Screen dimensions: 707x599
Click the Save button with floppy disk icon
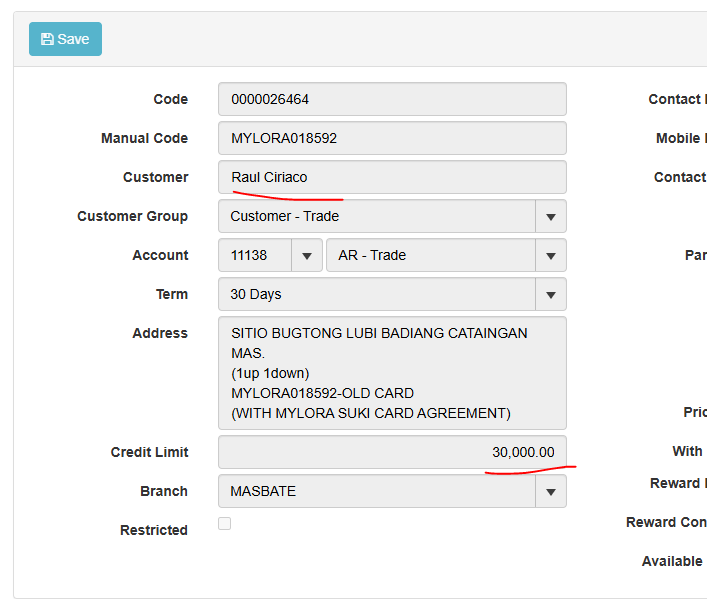(65, 39)
